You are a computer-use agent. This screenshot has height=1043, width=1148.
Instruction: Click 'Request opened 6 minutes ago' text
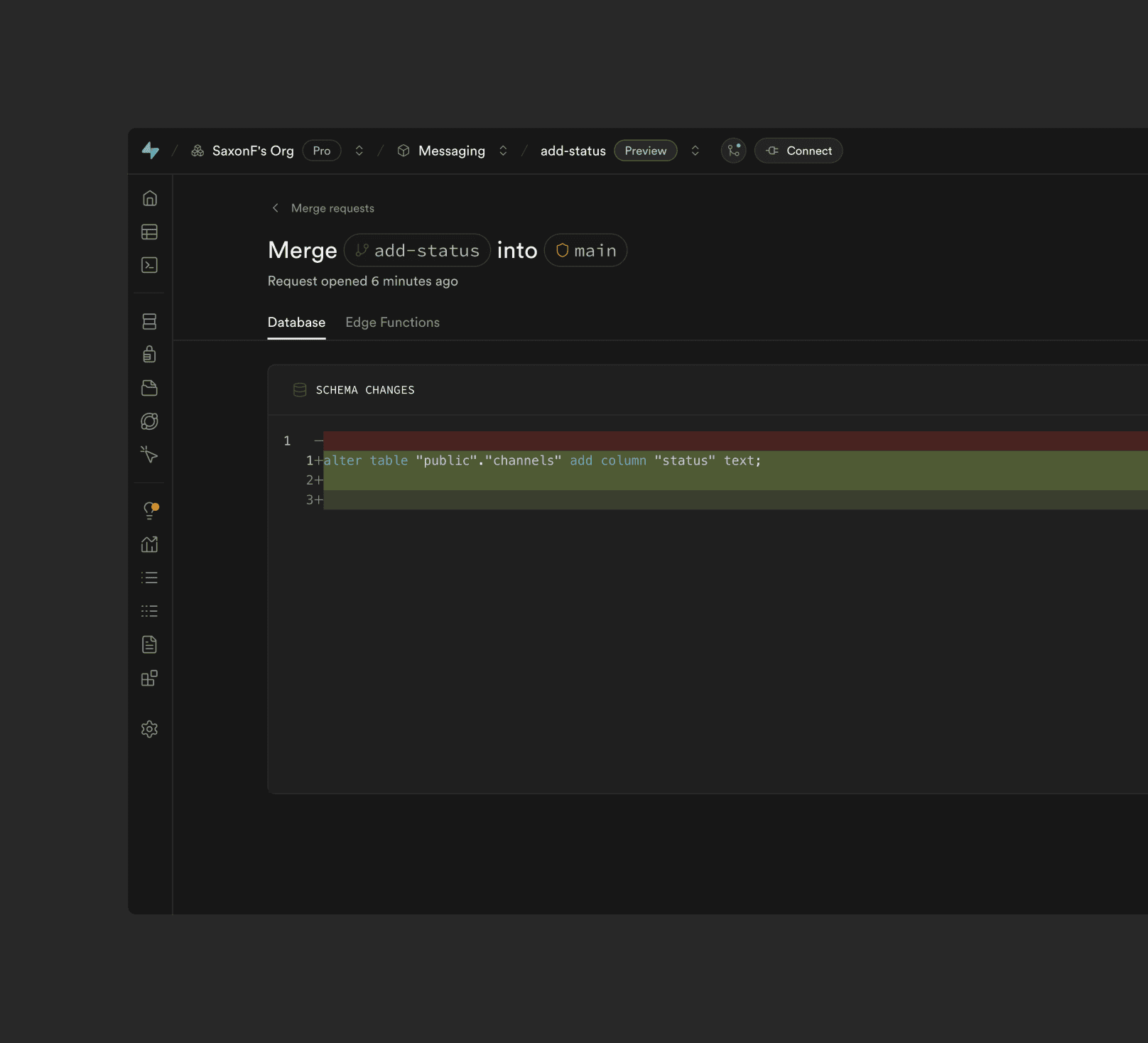tap(363, 281)
